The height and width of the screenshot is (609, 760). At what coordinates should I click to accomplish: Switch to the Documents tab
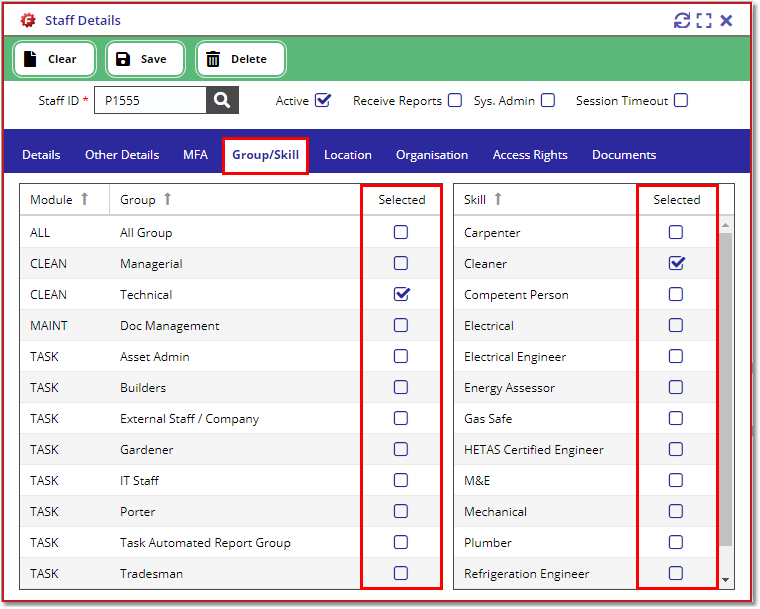624,155
